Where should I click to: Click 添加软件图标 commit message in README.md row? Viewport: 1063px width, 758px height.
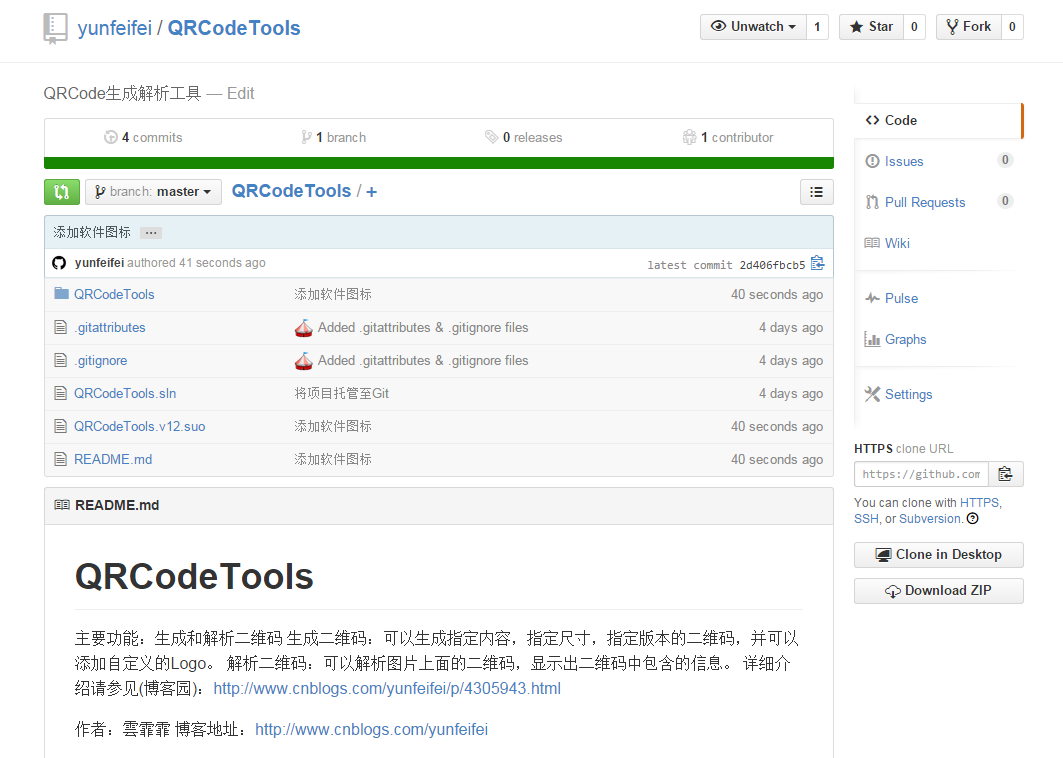pyautogui.click(x=333, y=460)
